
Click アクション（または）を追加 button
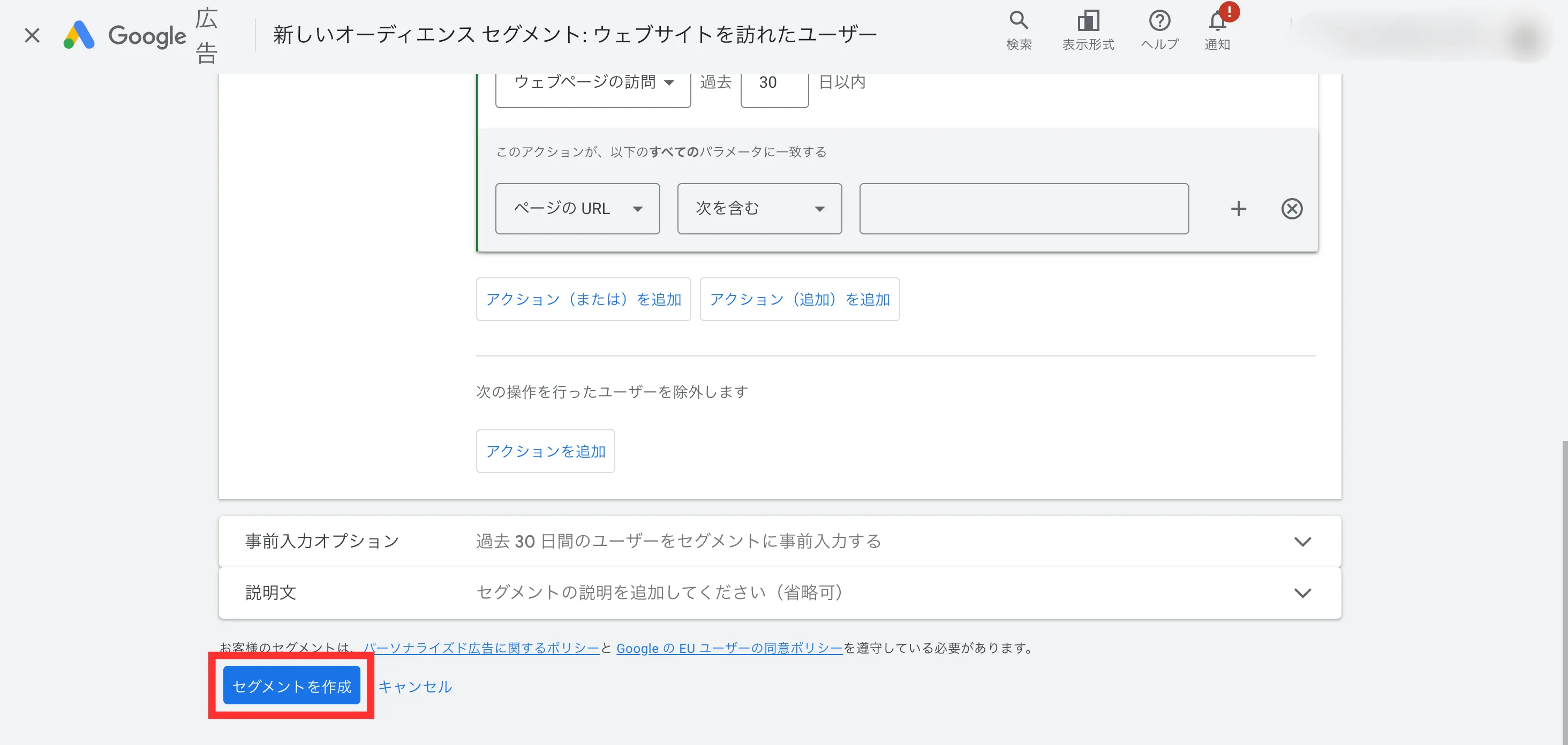coord(583,299)
